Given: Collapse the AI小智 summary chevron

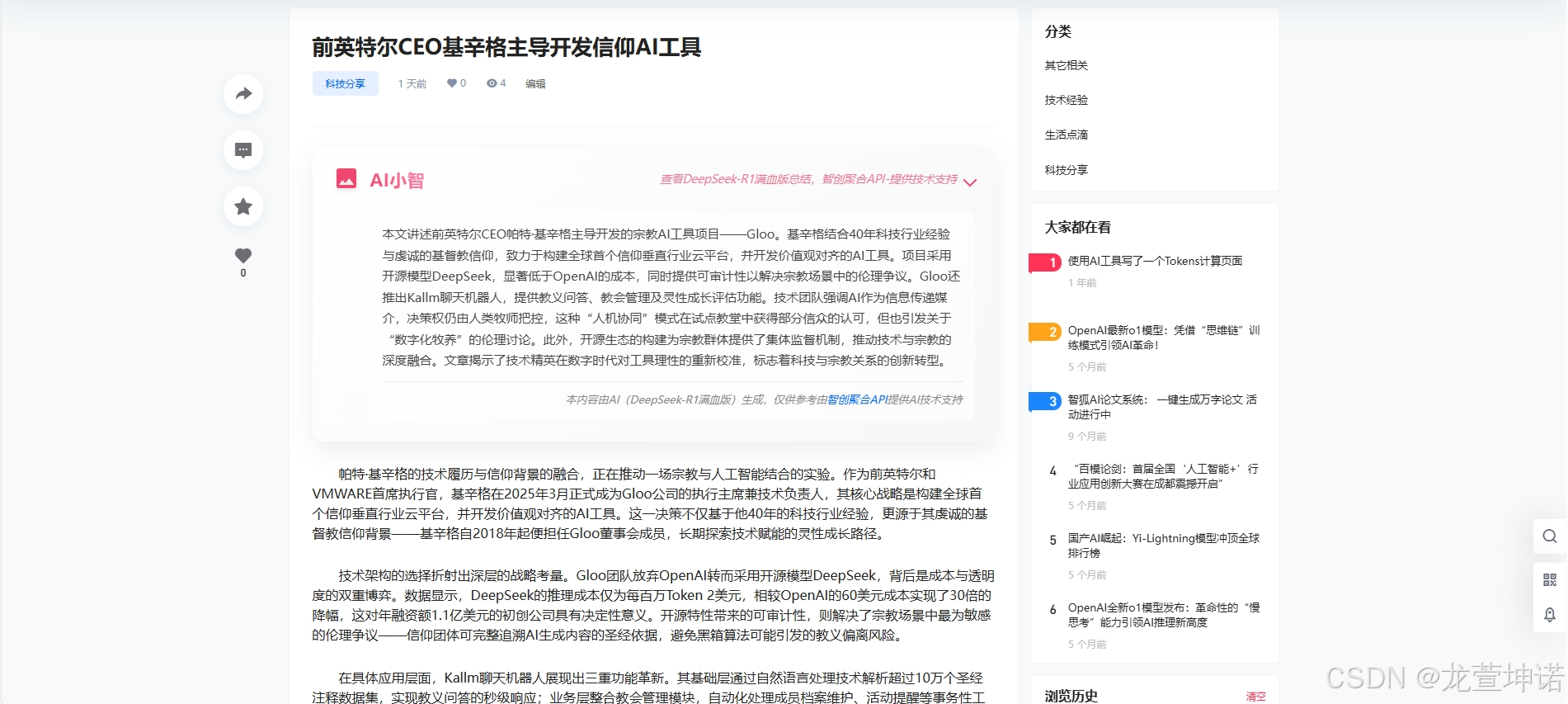Looking at the screenshot, I should [x=970, y=182].
